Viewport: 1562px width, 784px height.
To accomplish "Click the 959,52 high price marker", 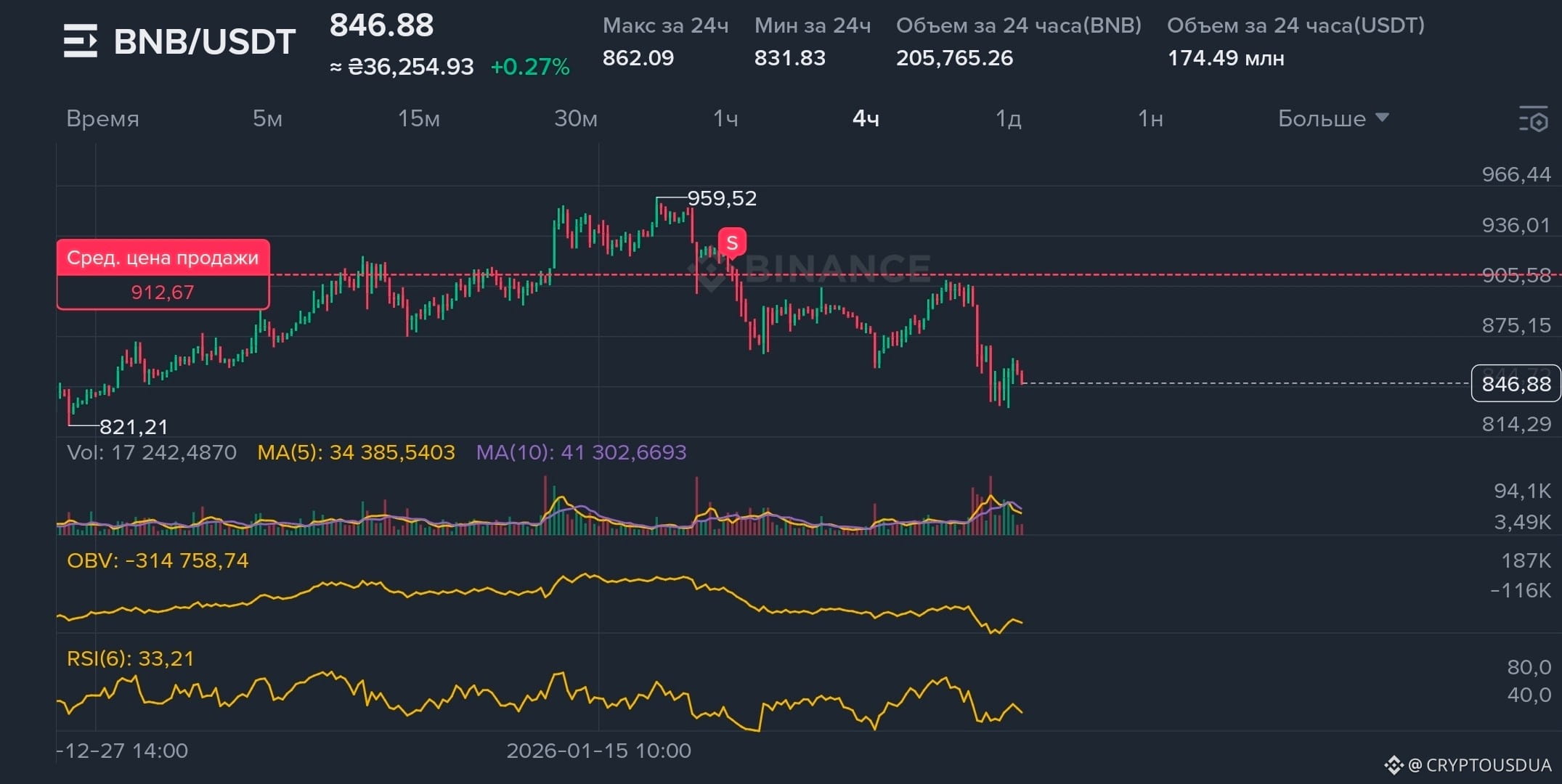I will tap(721, 198).
